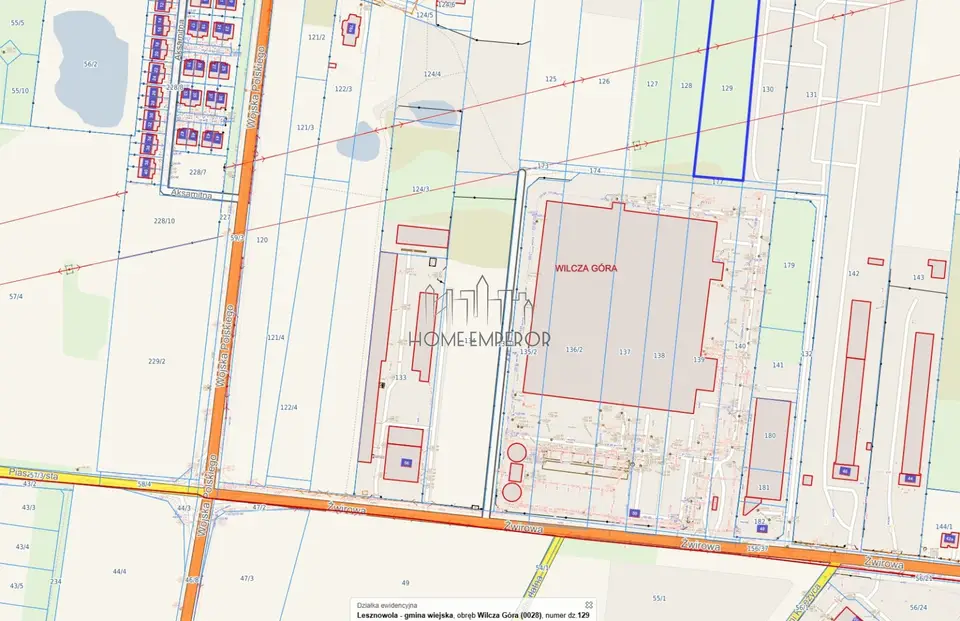
Task: Pick parcel label 136/2
Action: click(574, 350)
